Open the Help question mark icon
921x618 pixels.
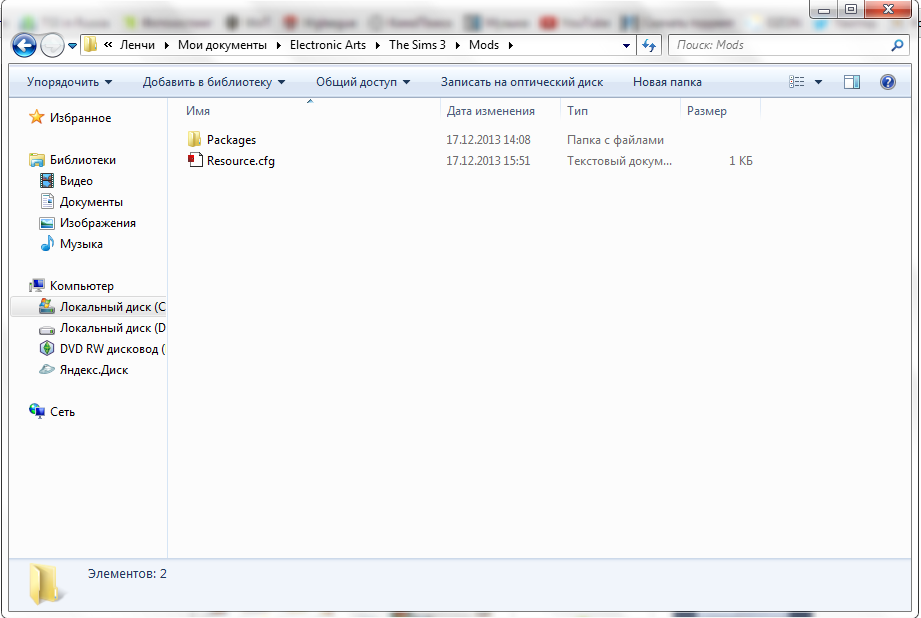click(887, 82)
